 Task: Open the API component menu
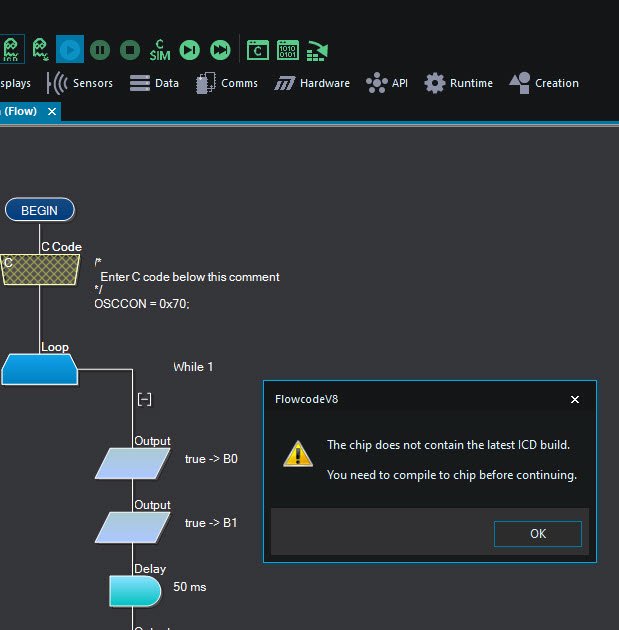[x=387, y=83]
